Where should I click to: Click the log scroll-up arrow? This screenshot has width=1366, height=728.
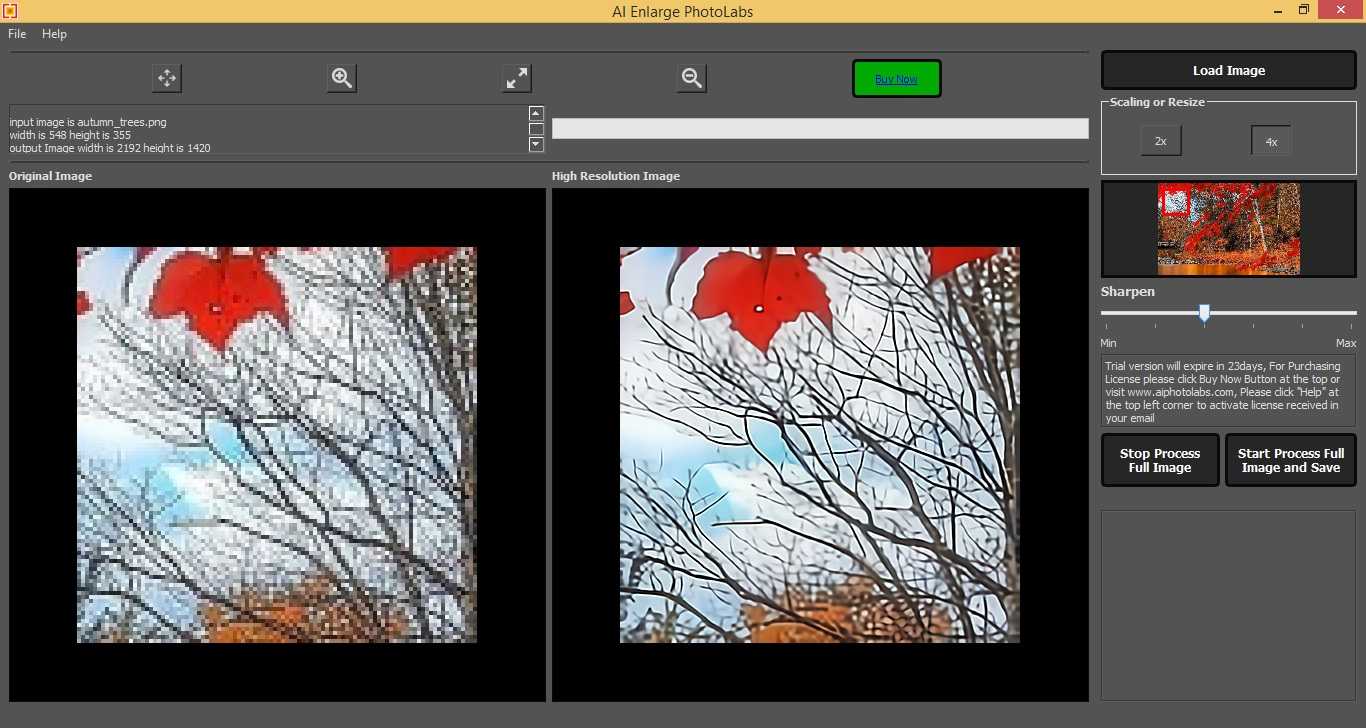coord(536,112)
